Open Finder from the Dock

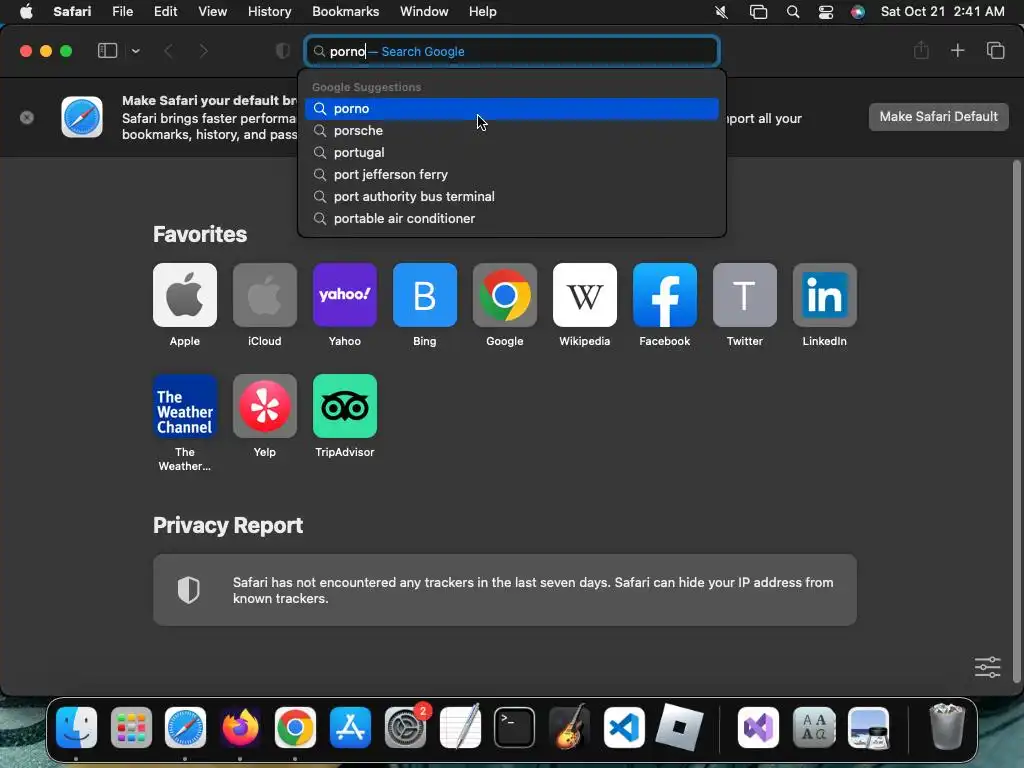(x=76, y=727)
